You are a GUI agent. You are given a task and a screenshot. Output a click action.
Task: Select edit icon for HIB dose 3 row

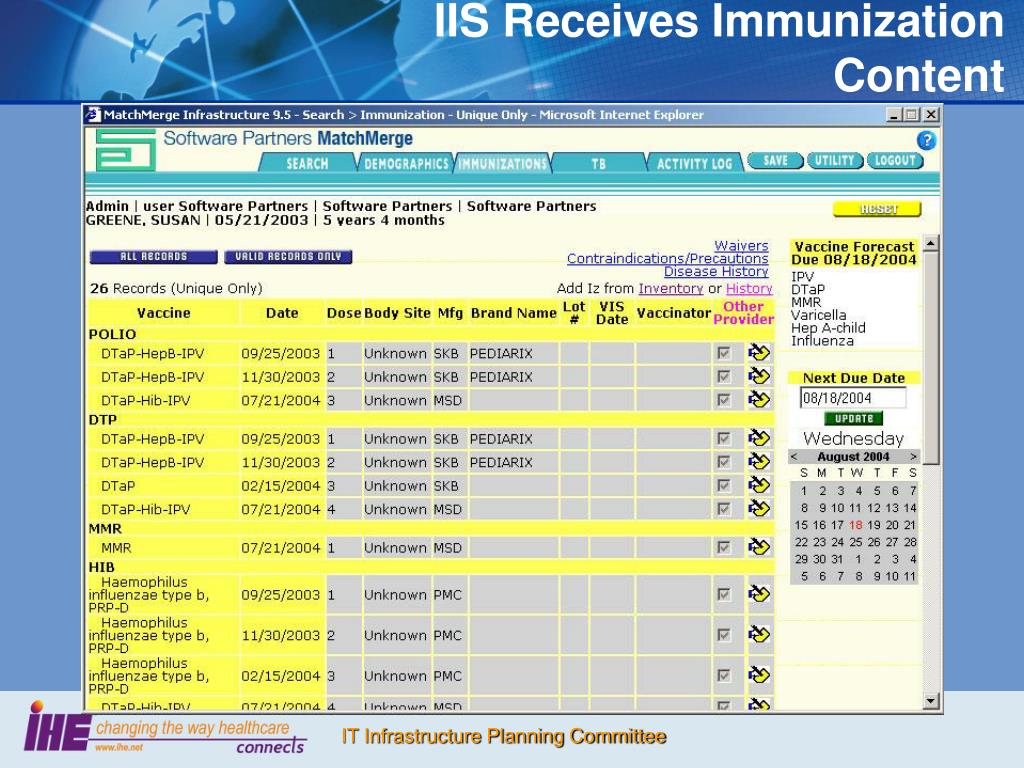pyautogui.click(x=759, y=675)
